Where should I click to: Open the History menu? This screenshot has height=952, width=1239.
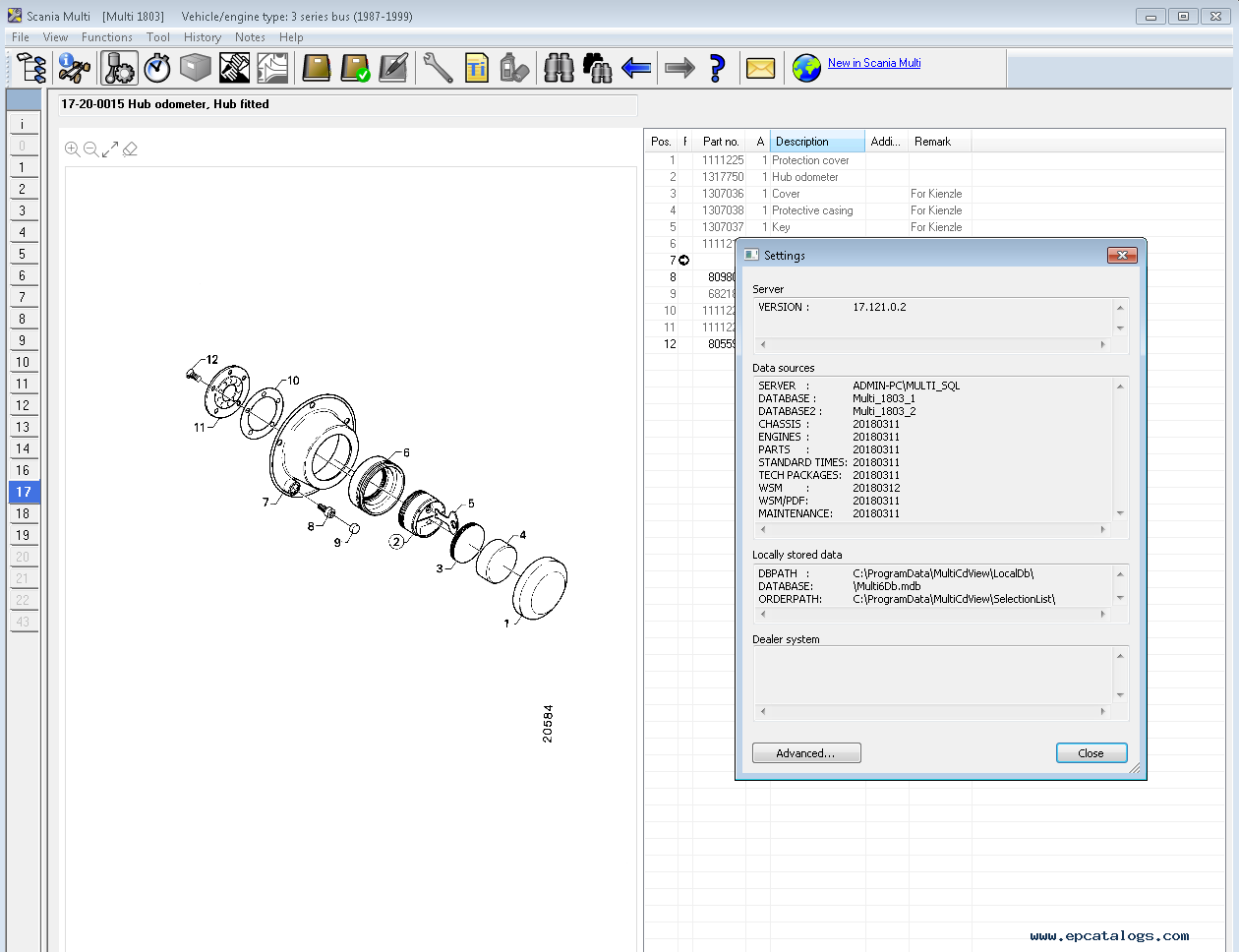[x=203, y=37]
